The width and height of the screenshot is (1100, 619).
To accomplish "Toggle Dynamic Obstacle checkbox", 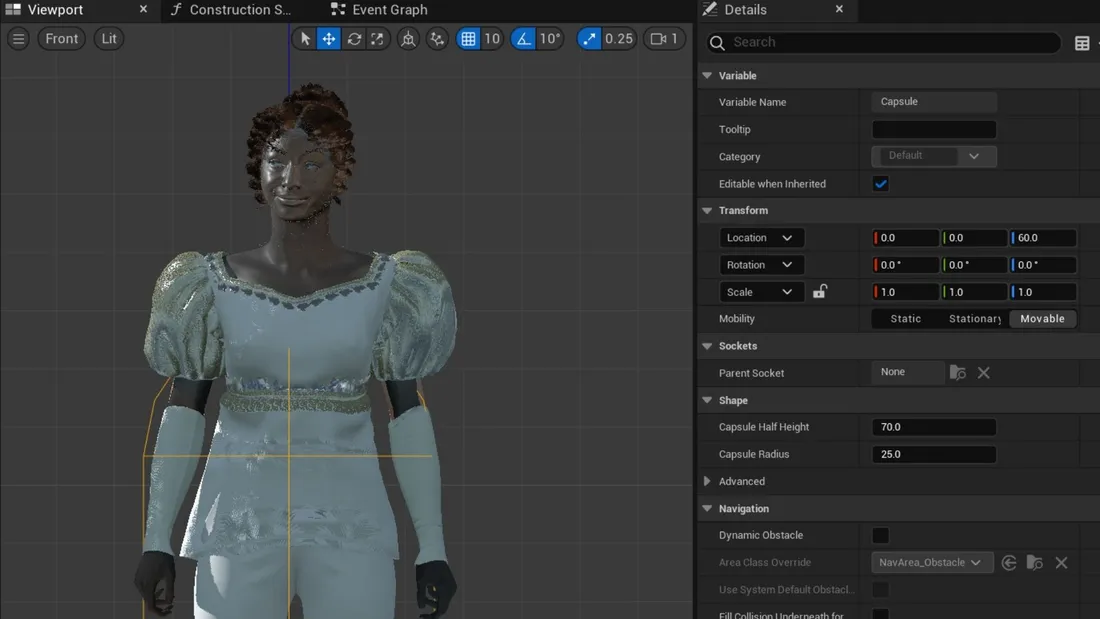I will coord(880,535).
